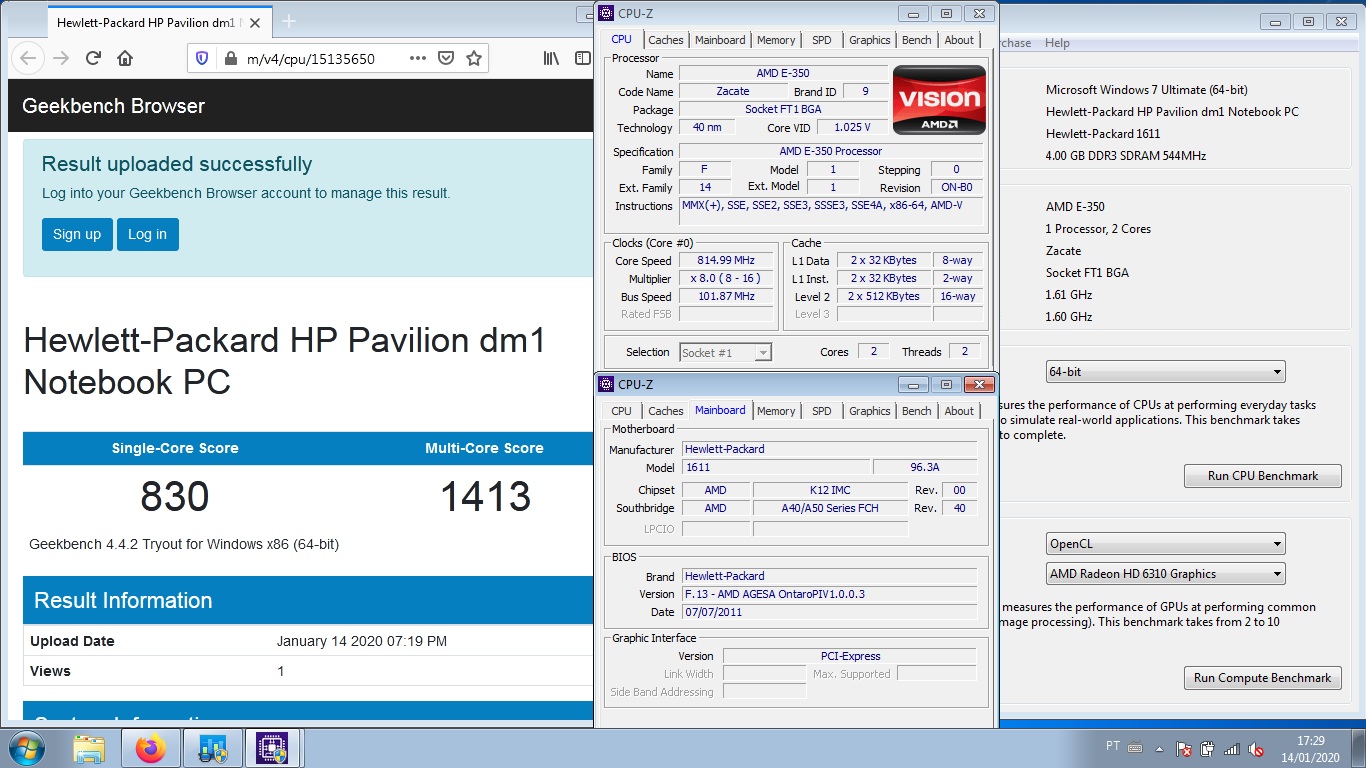
Task: Click the BIOS date 07/07/2011 field
Action: [829, 612]
